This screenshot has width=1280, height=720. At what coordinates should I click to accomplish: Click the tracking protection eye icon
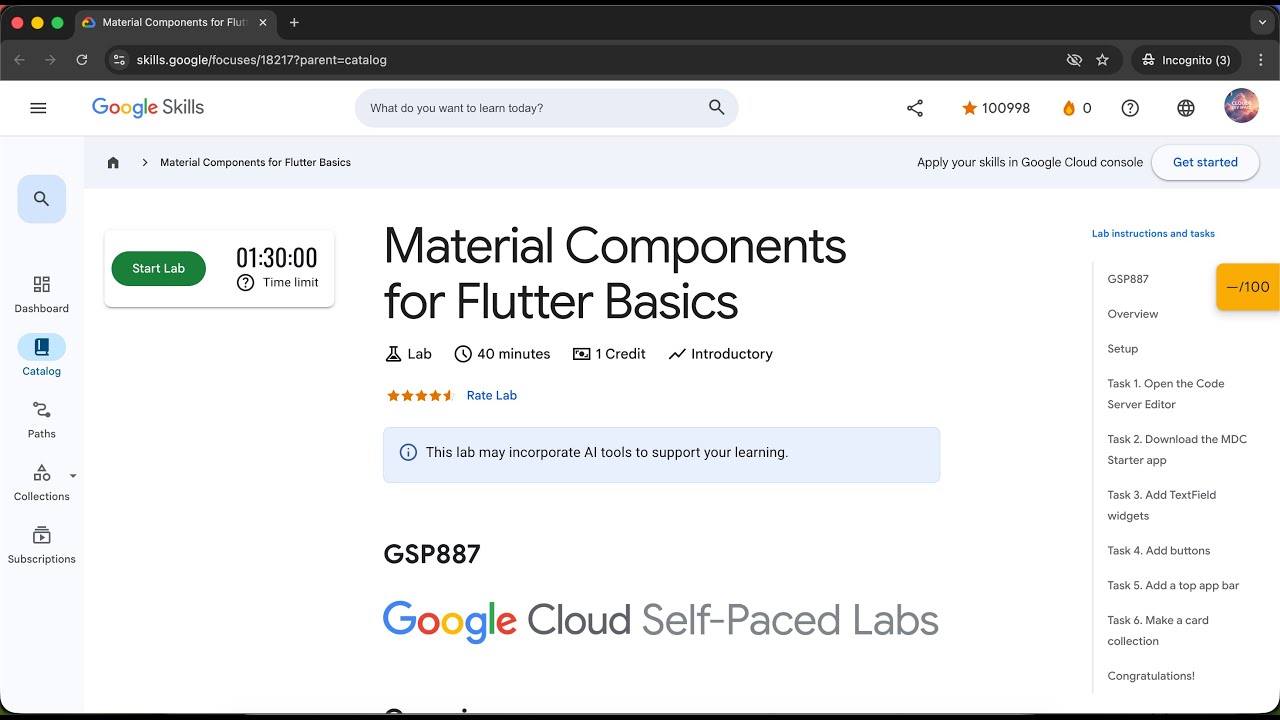coord(1074,60)
